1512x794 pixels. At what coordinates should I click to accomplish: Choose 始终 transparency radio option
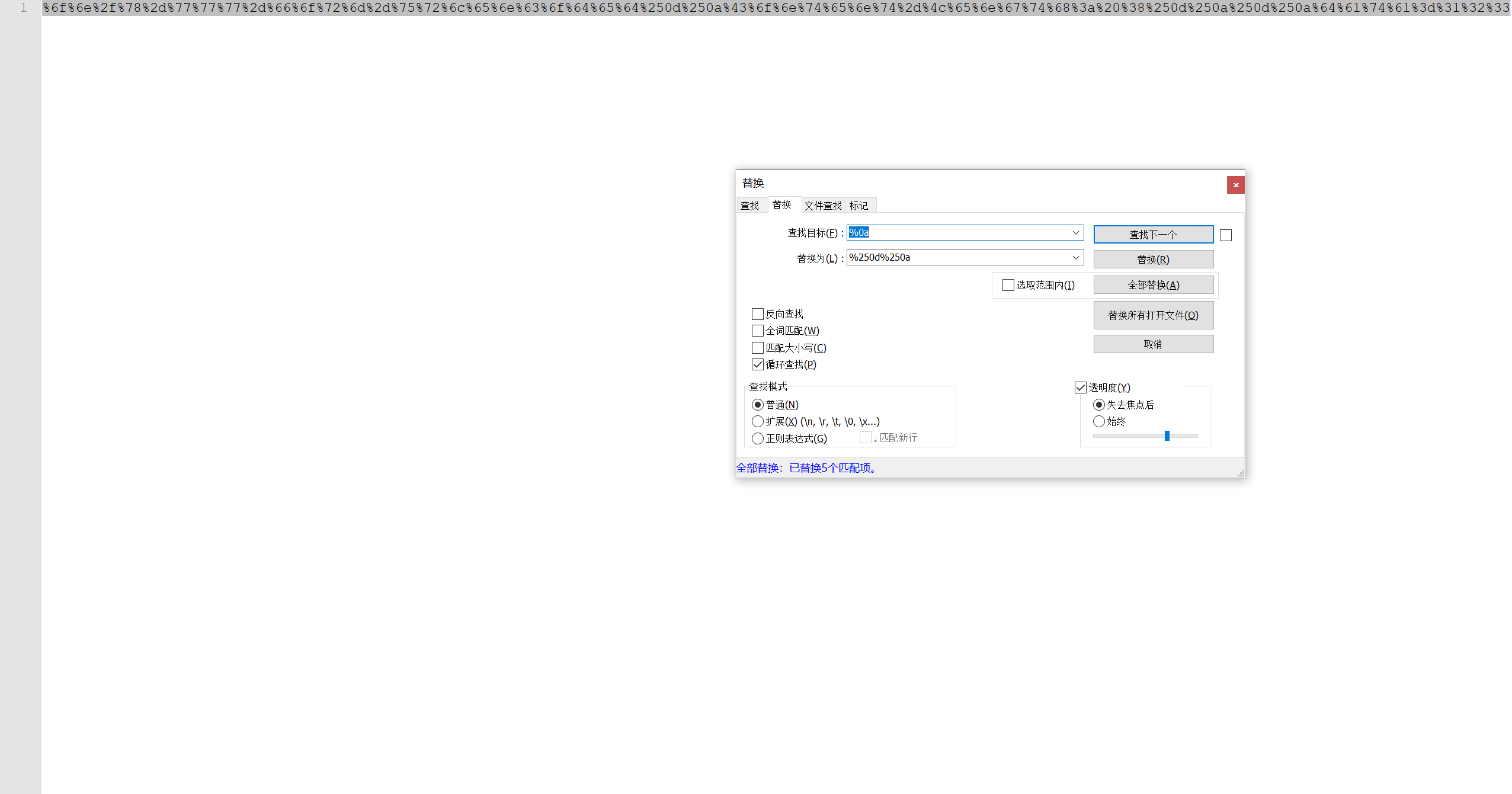pos(1099,421)
